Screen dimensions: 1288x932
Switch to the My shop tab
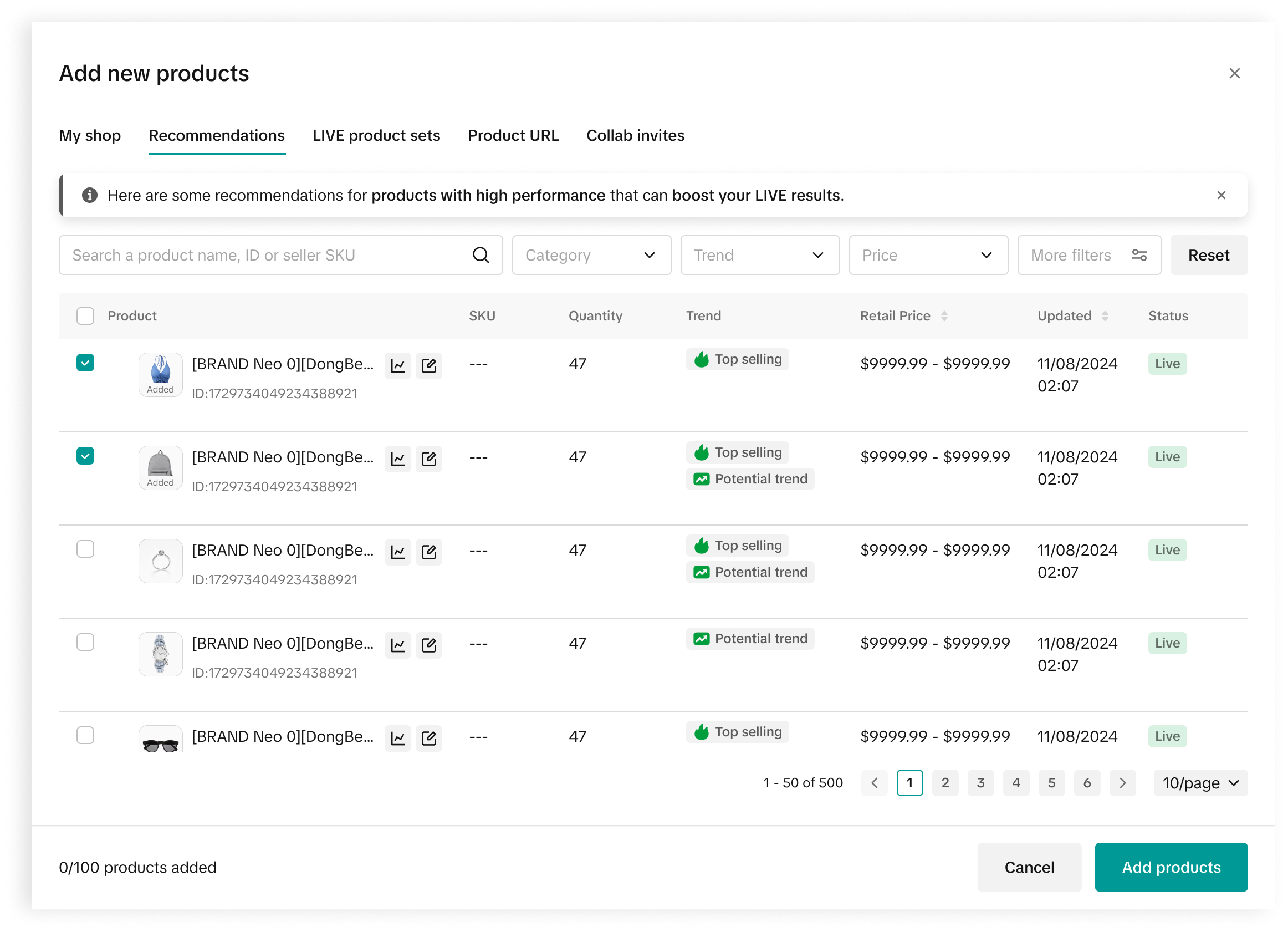(x=90, y=135)
